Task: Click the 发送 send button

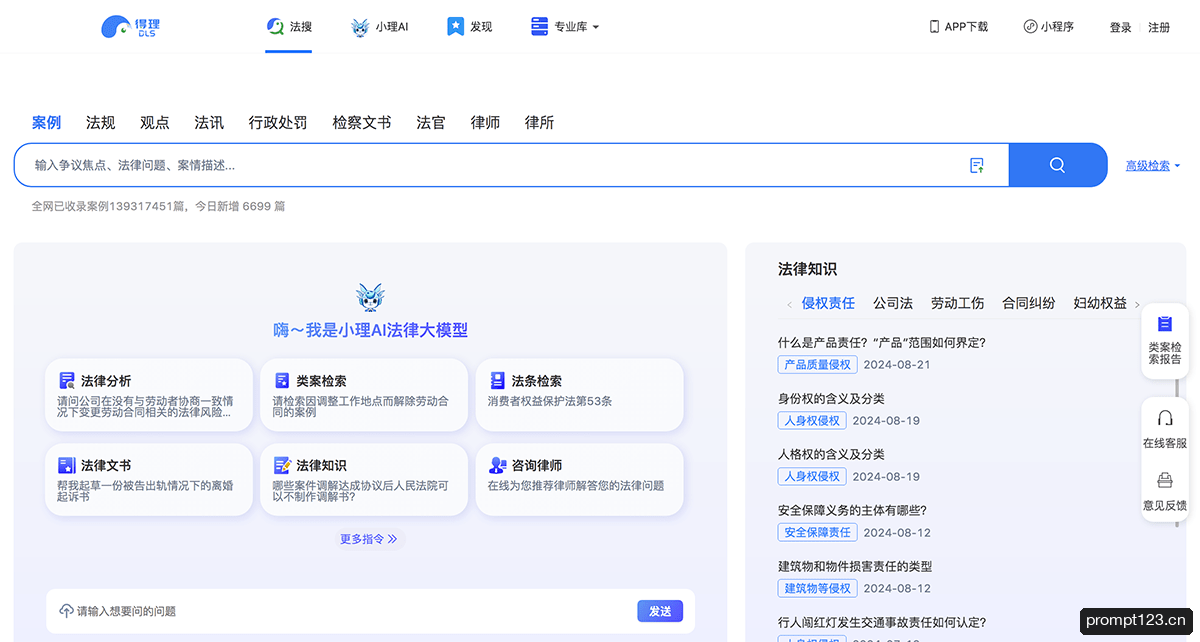Action: pos(659,611)
